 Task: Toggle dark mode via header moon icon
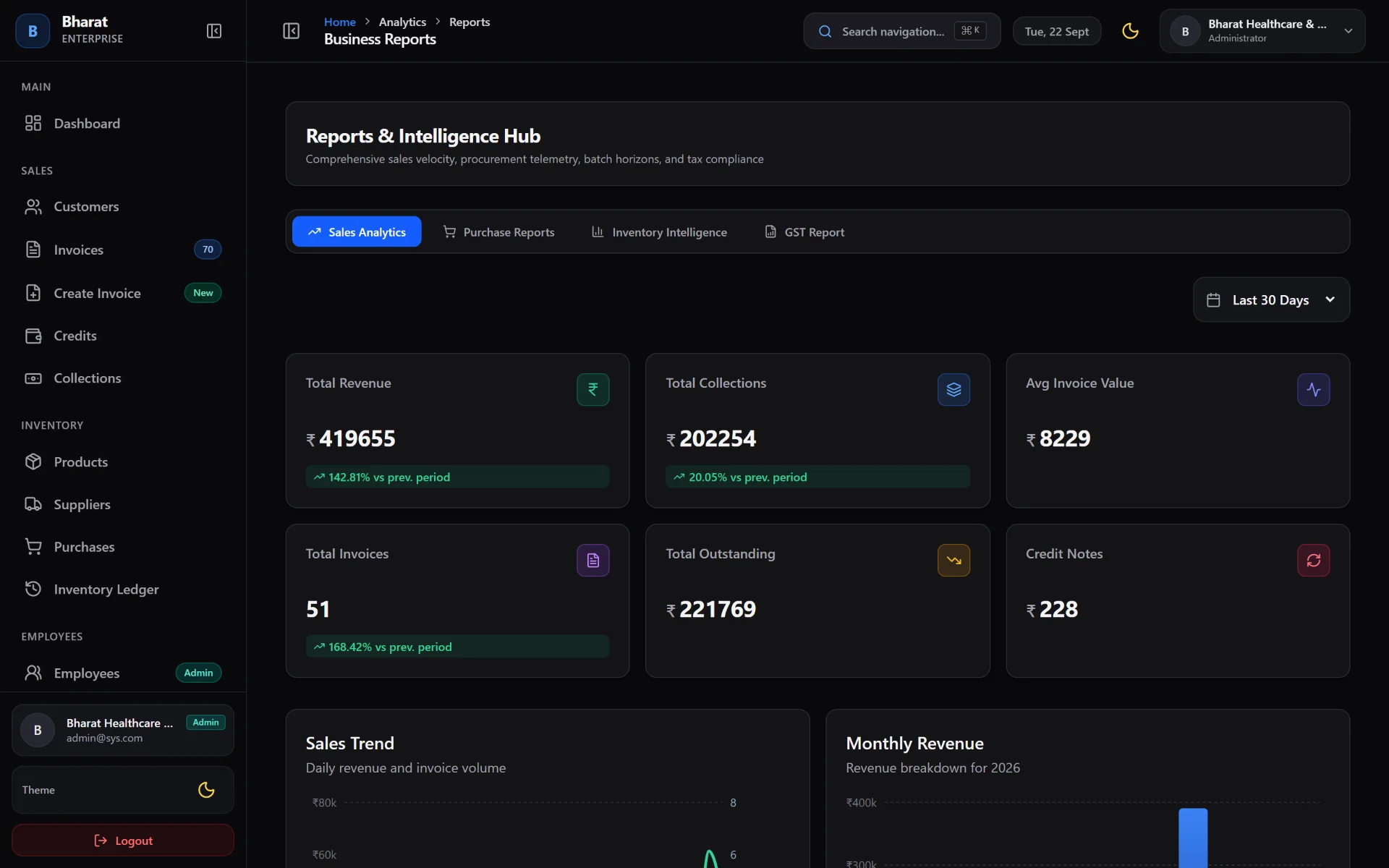(x=1130, y=31)
